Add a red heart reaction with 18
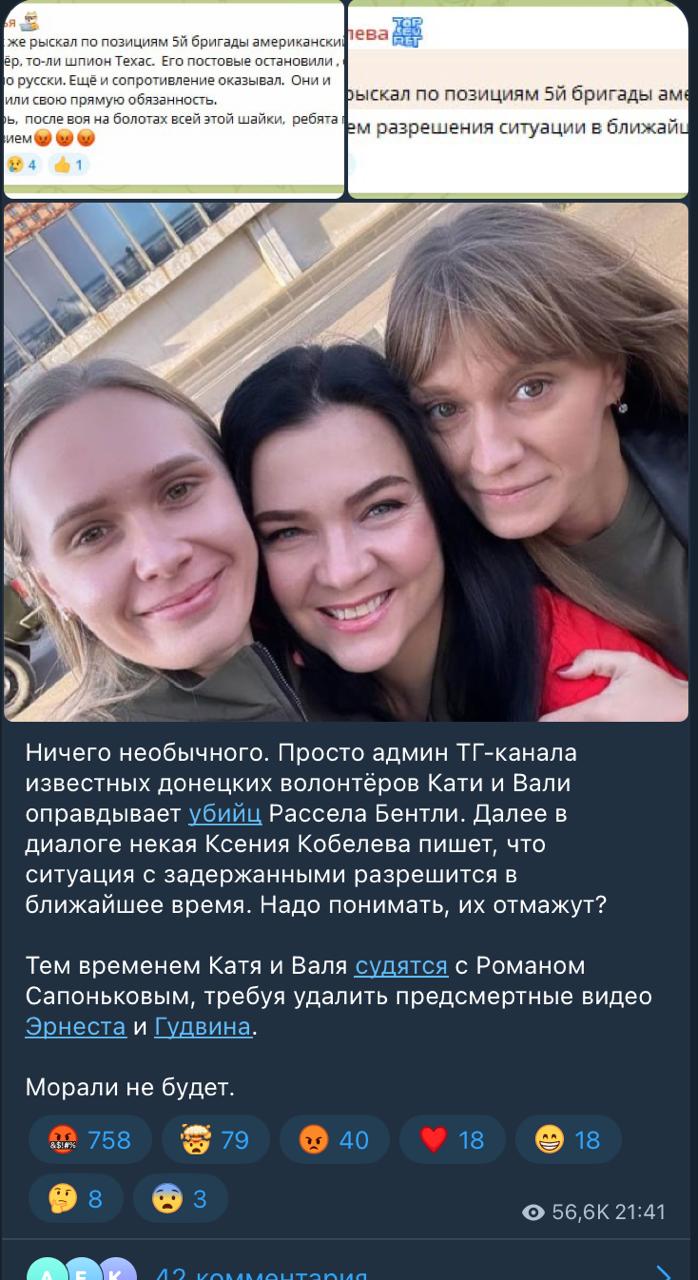The image size is (698, 1280). (x=452, y=1139)
